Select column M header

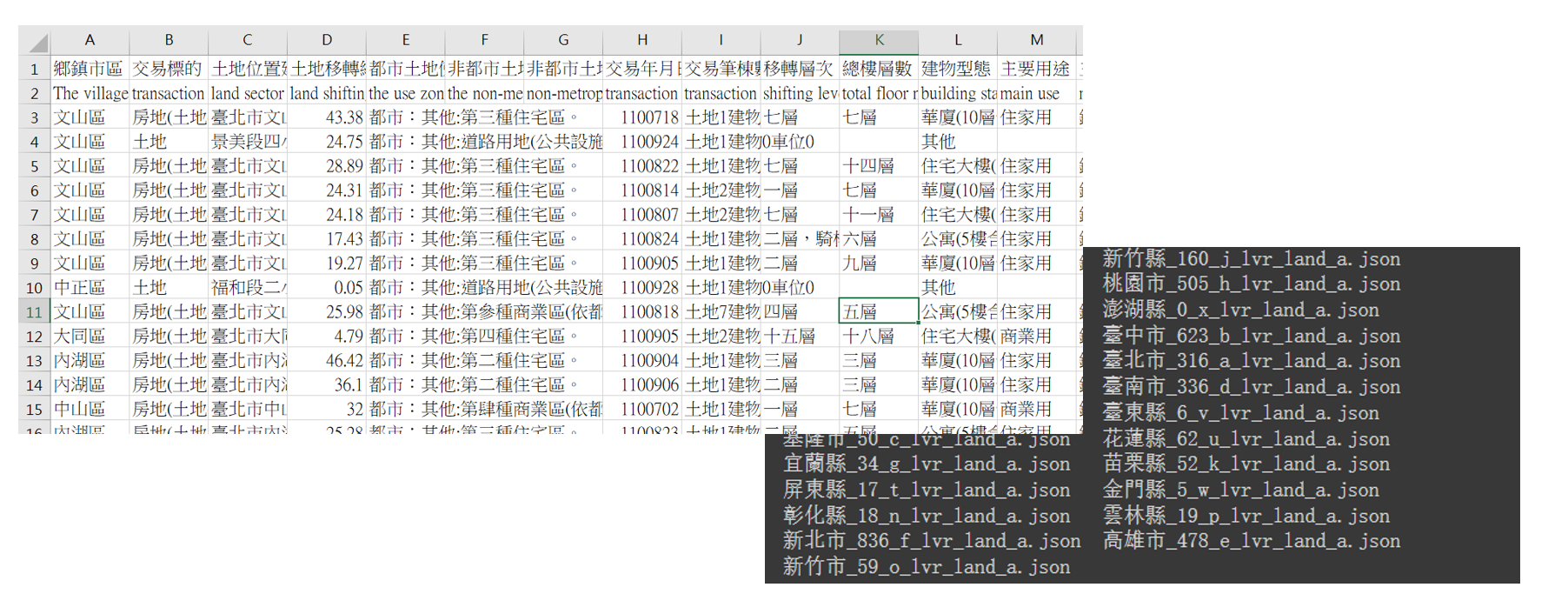(1037, 40)
